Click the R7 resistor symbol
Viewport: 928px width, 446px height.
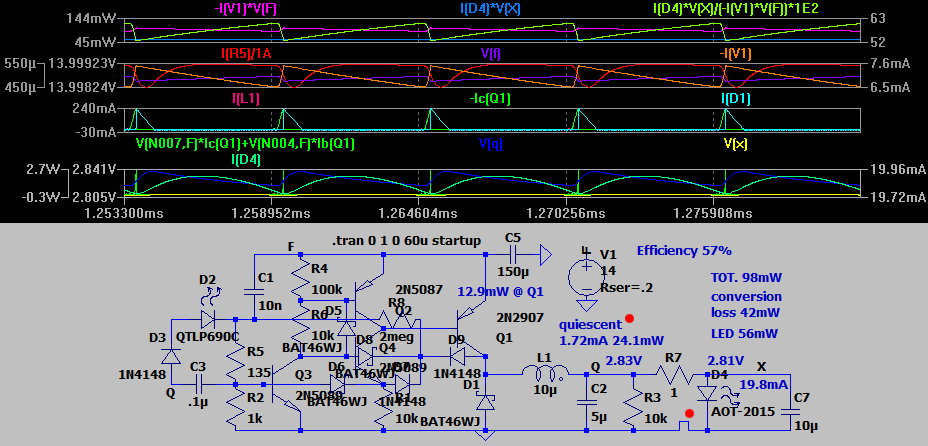pyautogui.click(x=674, y=373)
